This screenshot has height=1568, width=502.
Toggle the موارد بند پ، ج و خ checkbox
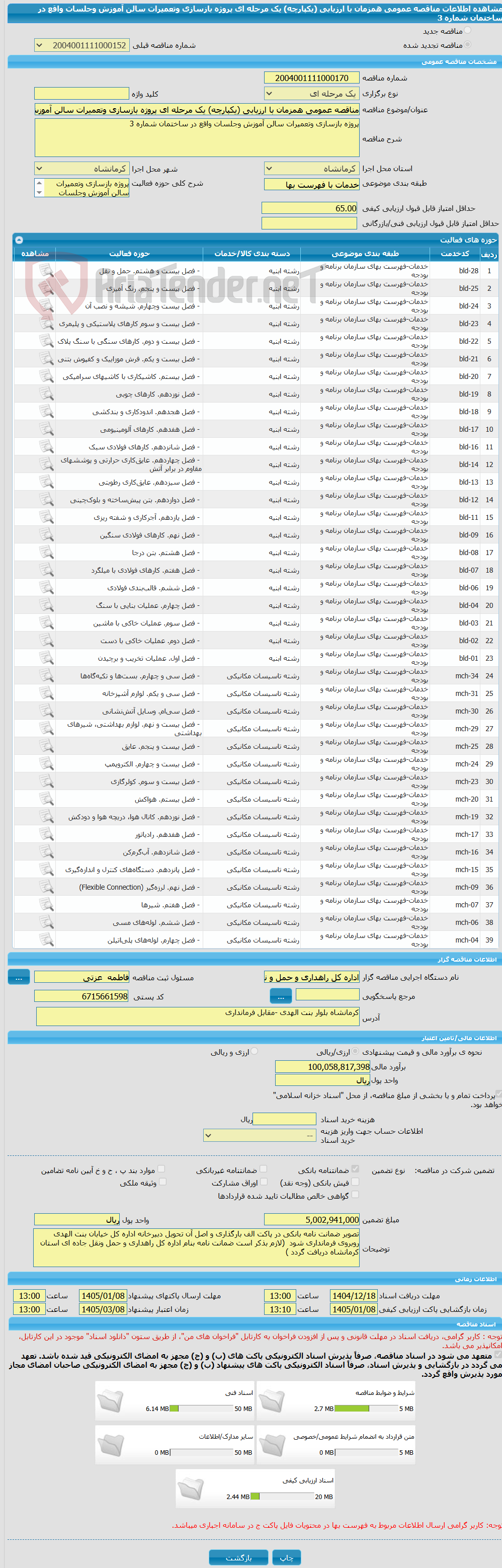click(x=161, y=1168)
